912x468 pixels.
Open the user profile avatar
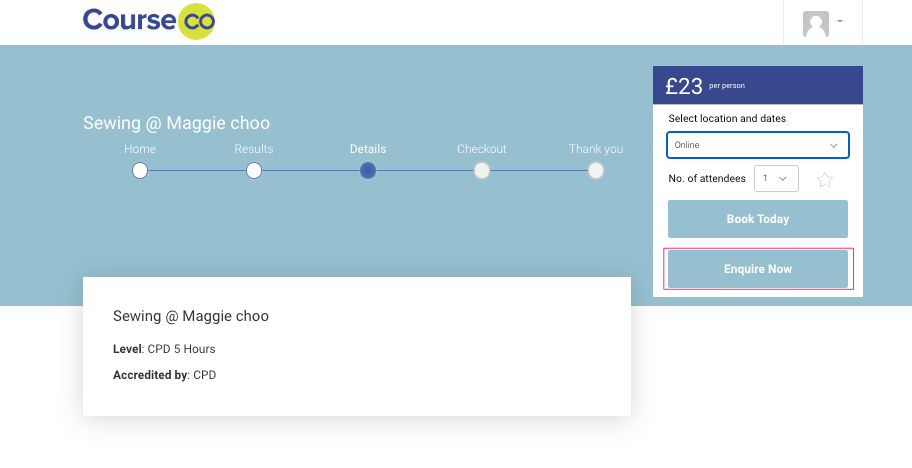(x=816, y=23)
